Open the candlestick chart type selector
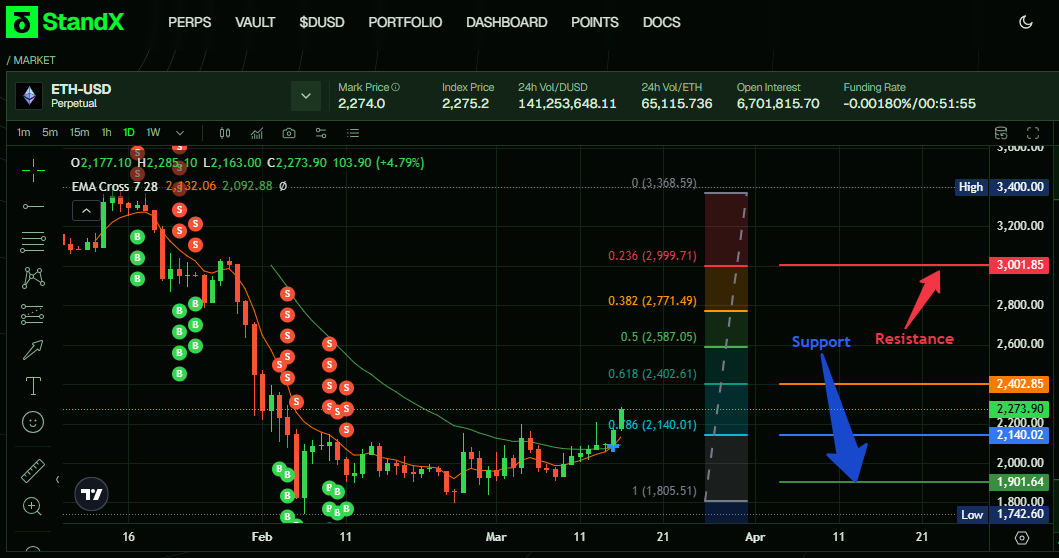The height and width of the screenshot is (558, 1059). [x=225, y=133]
